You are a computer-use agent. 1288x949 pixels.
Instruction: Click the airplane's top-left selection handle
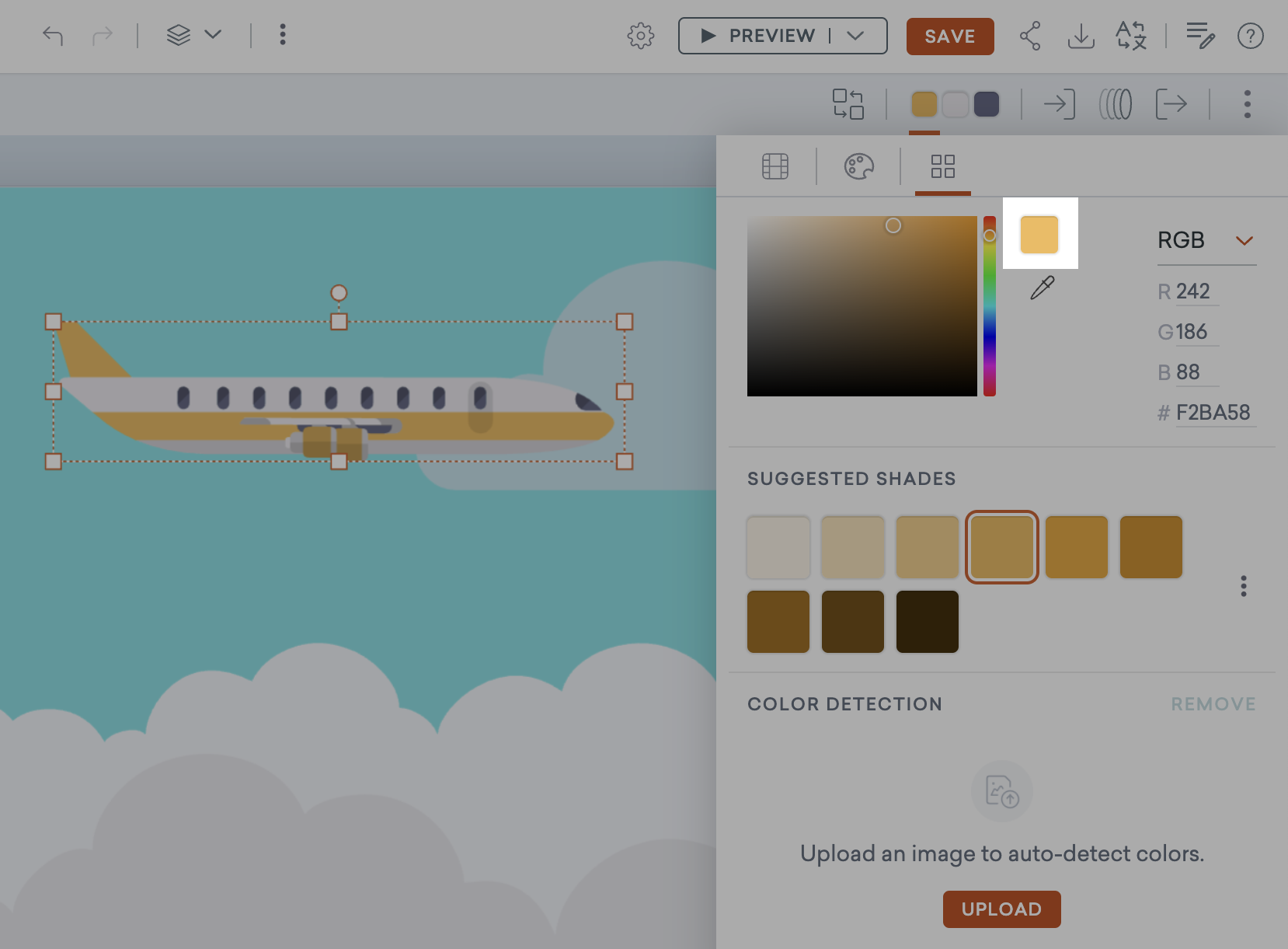(53, 322)
